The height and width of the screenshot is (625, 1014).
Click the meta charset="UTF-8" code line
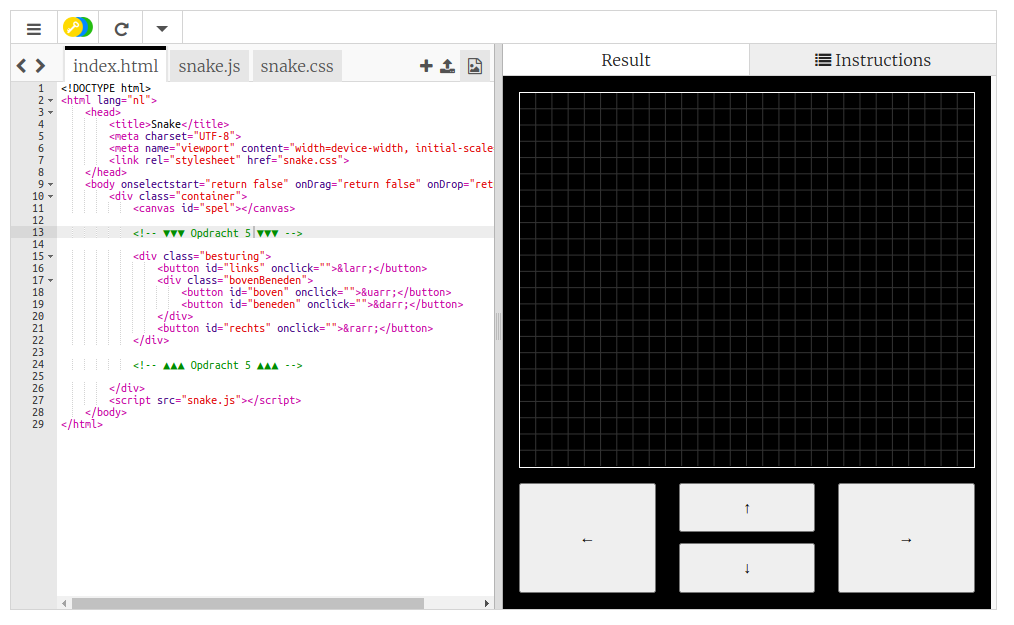pos(175,137)
